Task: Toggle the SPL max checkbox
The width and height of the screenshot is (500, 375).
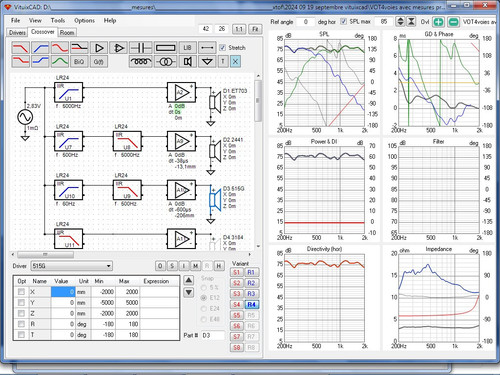Action: pos(343,21)
